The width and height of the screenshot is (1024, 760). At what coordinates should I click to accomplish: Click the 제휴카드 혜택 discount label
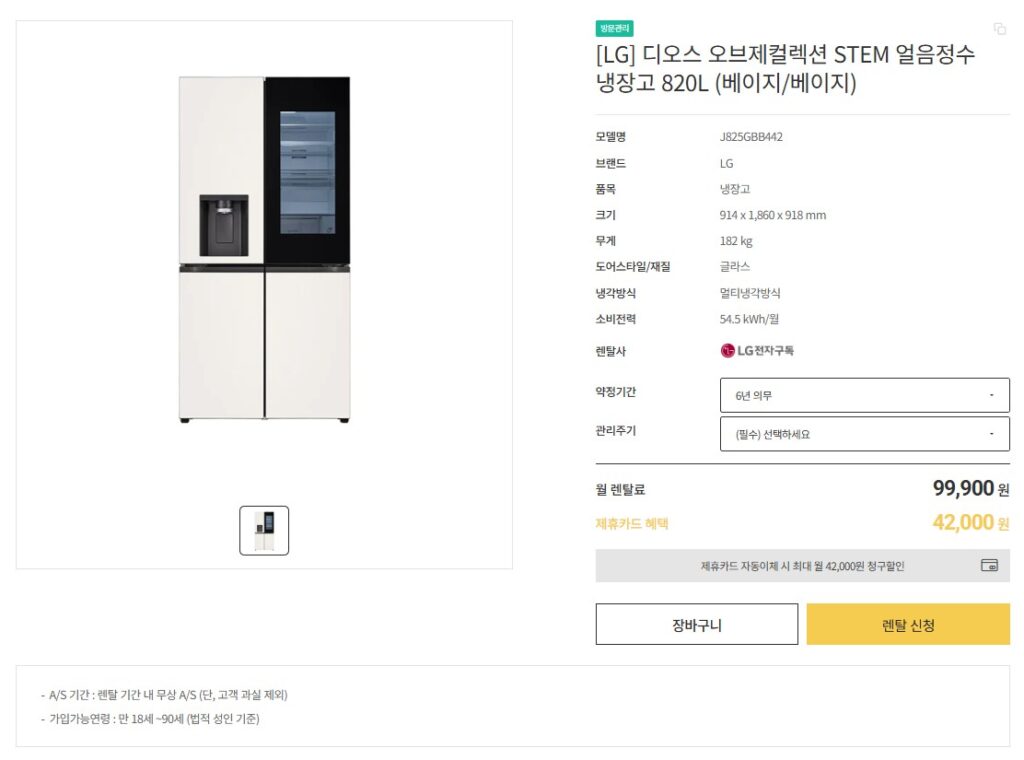pos(632,523)
